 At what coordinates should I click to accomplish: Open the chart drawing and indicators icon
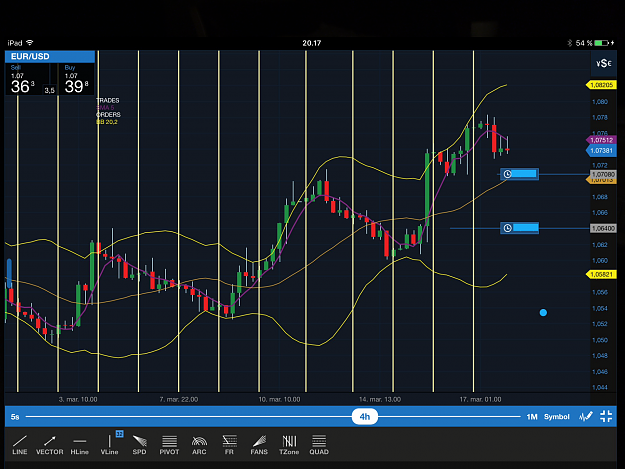[x=586, y=416]
